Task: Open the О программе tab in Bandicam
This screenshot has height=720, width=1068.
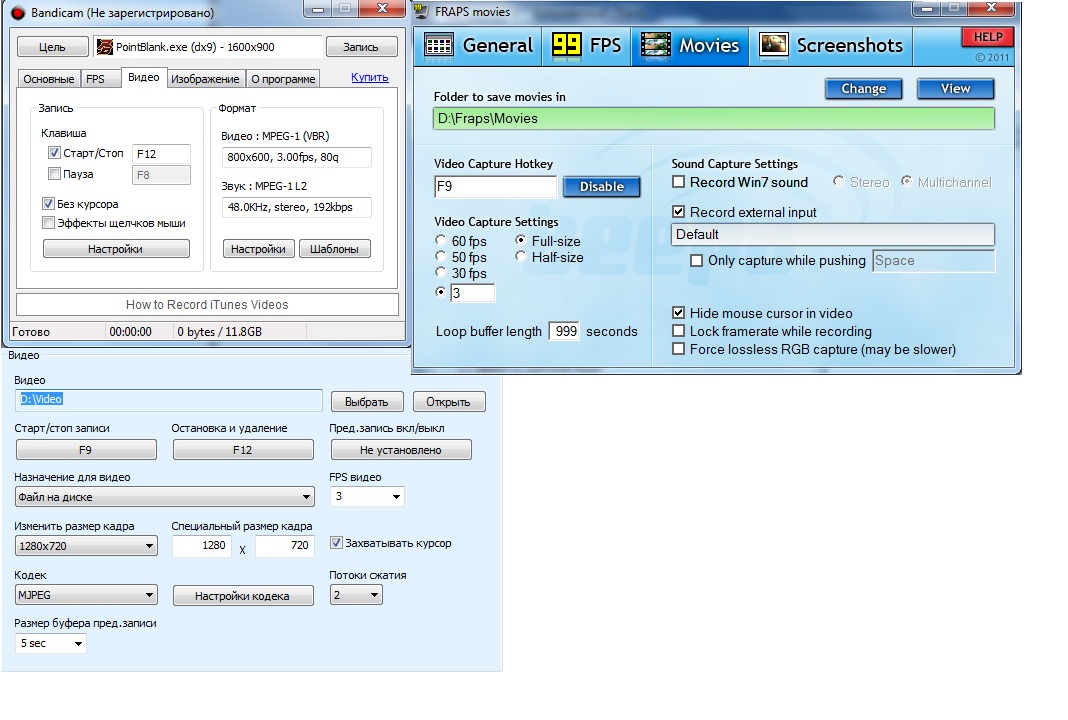Action: click(283, 79)
